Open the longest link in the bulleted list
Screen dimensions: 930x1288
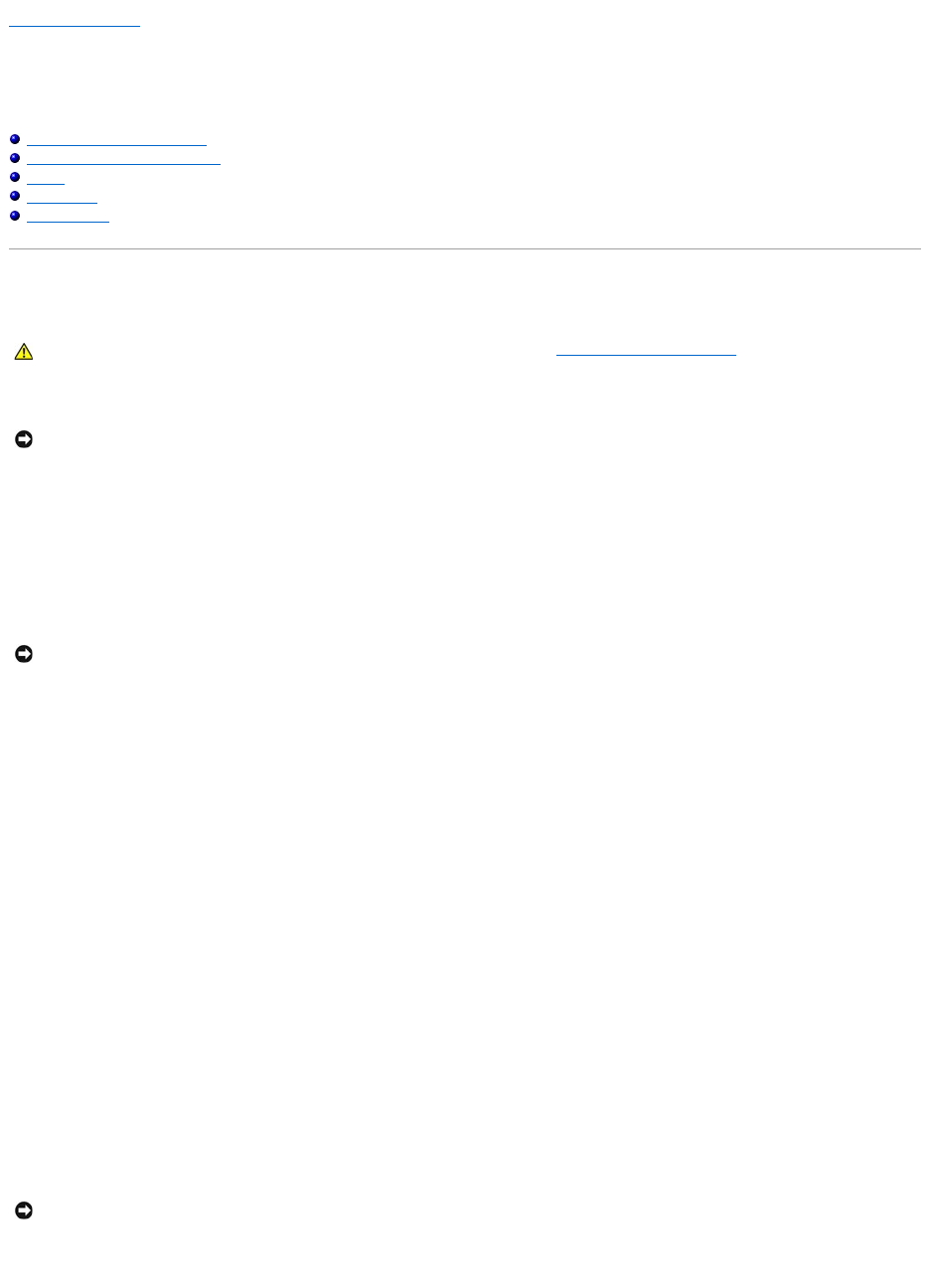pyautogui.click(x=123, y=159)
